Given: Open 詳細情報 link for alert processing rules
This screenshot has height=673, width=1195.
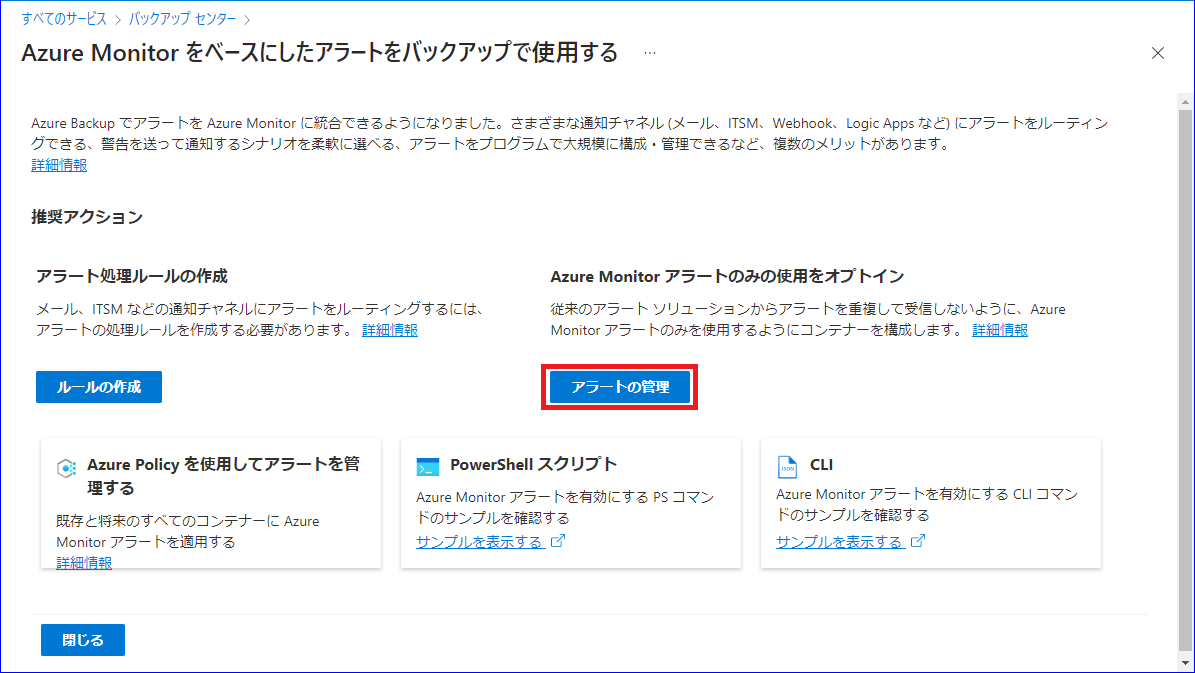Looking at the screenshot, I should point(389,330).
